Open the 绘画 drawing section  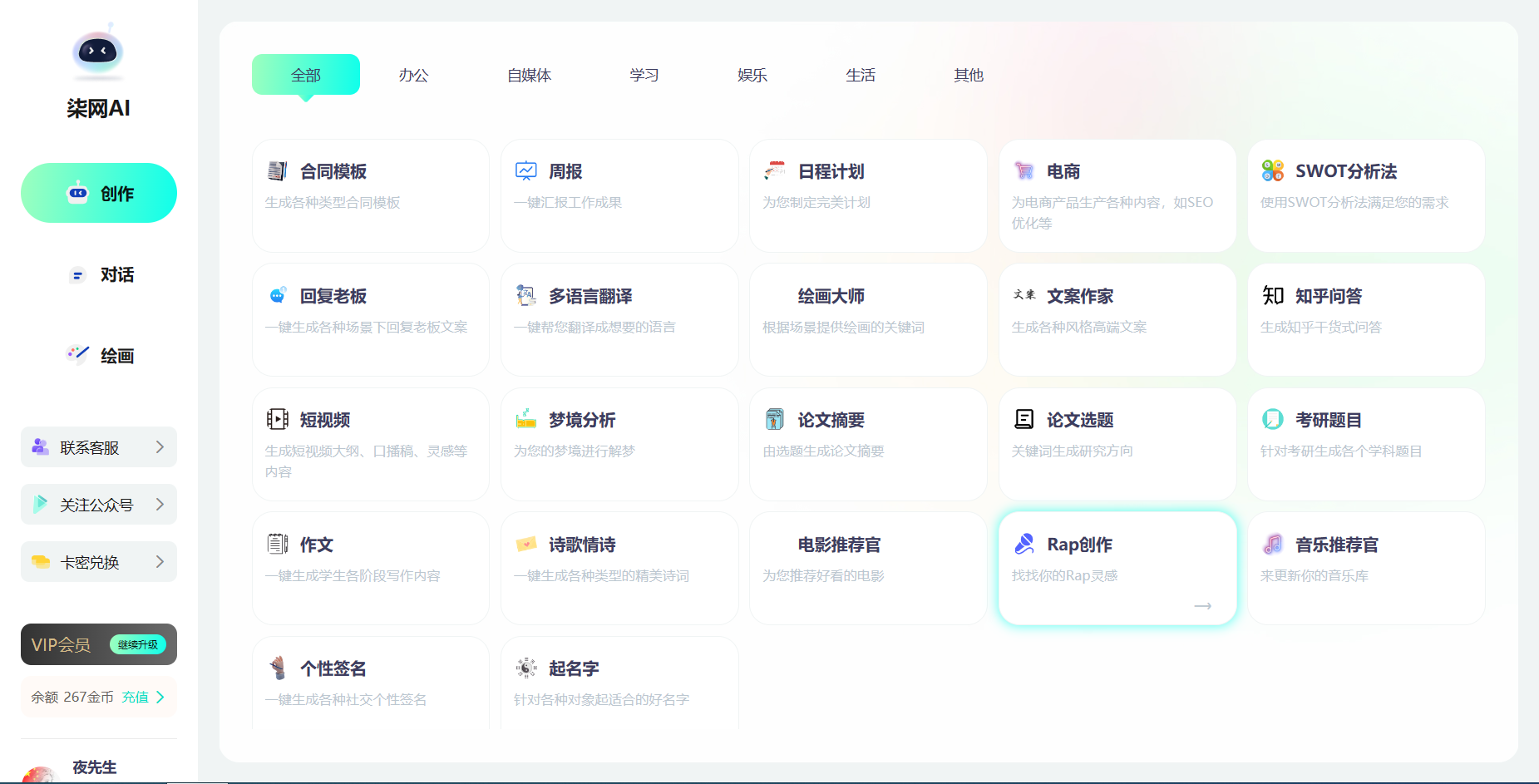coord(99,356)
